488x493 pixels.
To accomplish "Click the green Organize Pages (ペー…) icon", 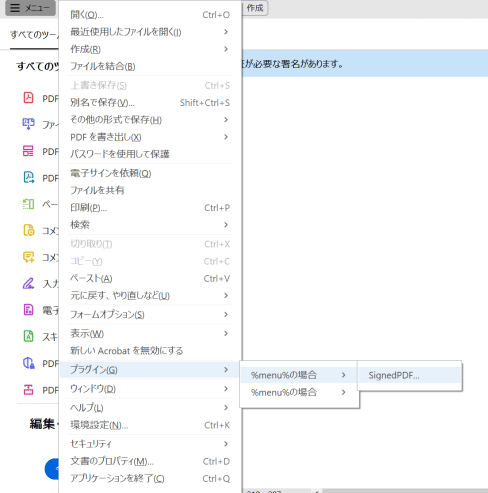I will click(x=28, y=204).
